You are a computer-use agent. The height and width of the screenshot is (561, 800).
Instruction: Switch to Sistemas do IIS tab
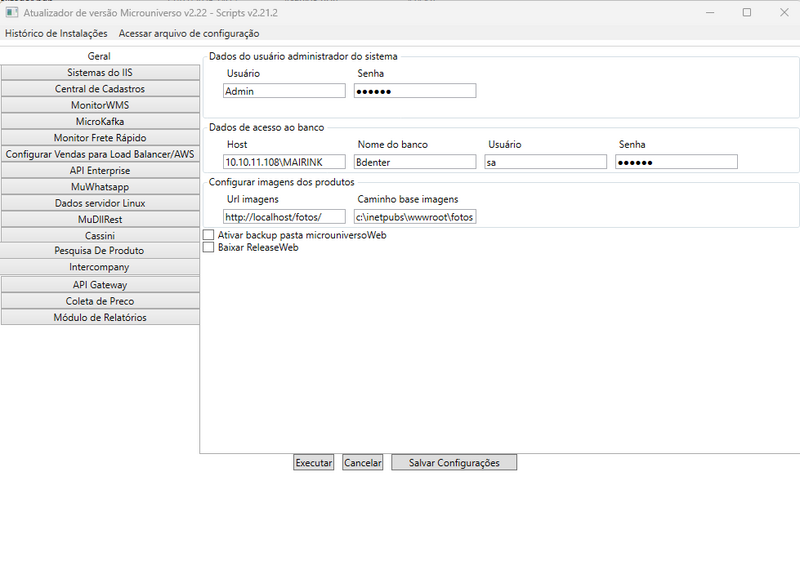100,72
